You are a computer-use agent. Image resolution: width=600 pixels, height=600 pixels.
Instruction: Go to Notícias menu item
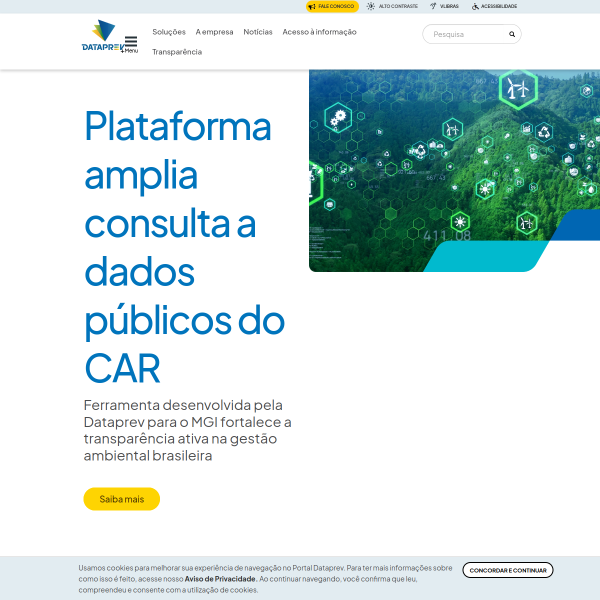pos(258,32)
